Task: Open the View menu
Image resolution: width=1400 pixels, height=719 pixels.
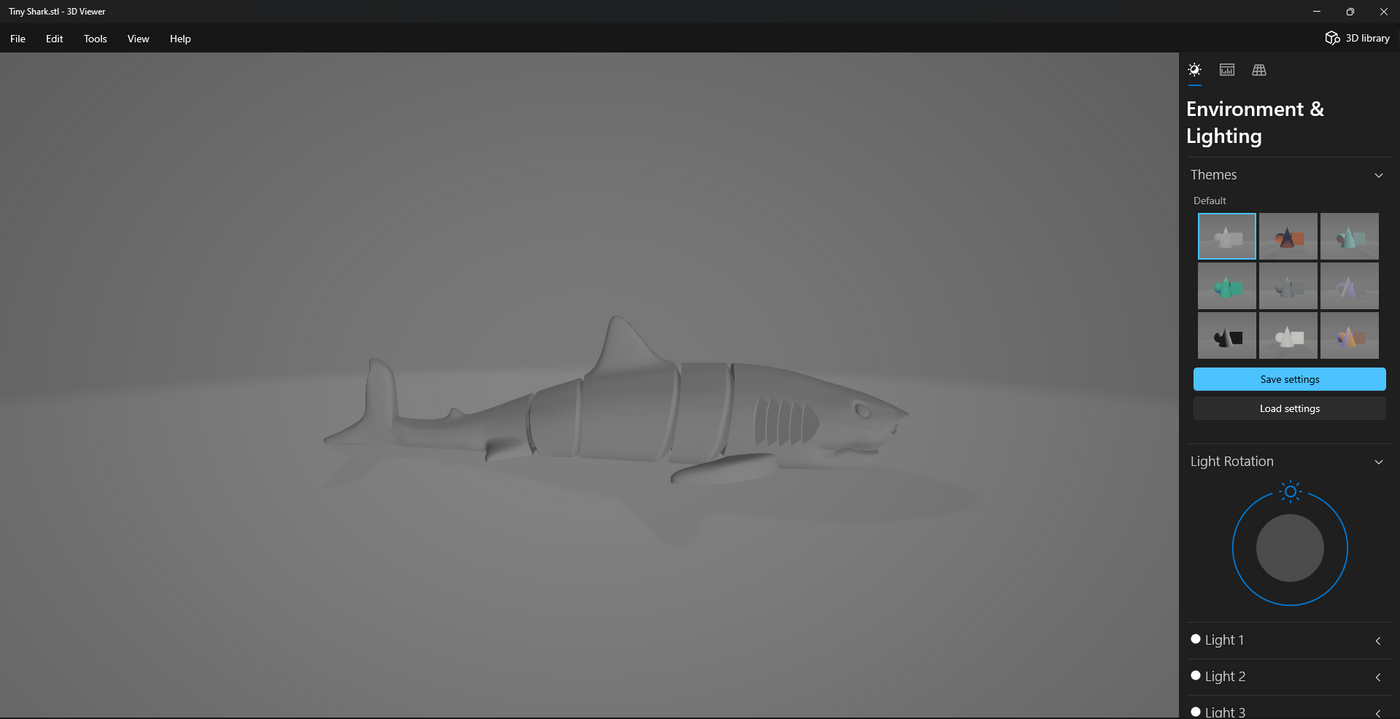Action: [138, 38]
